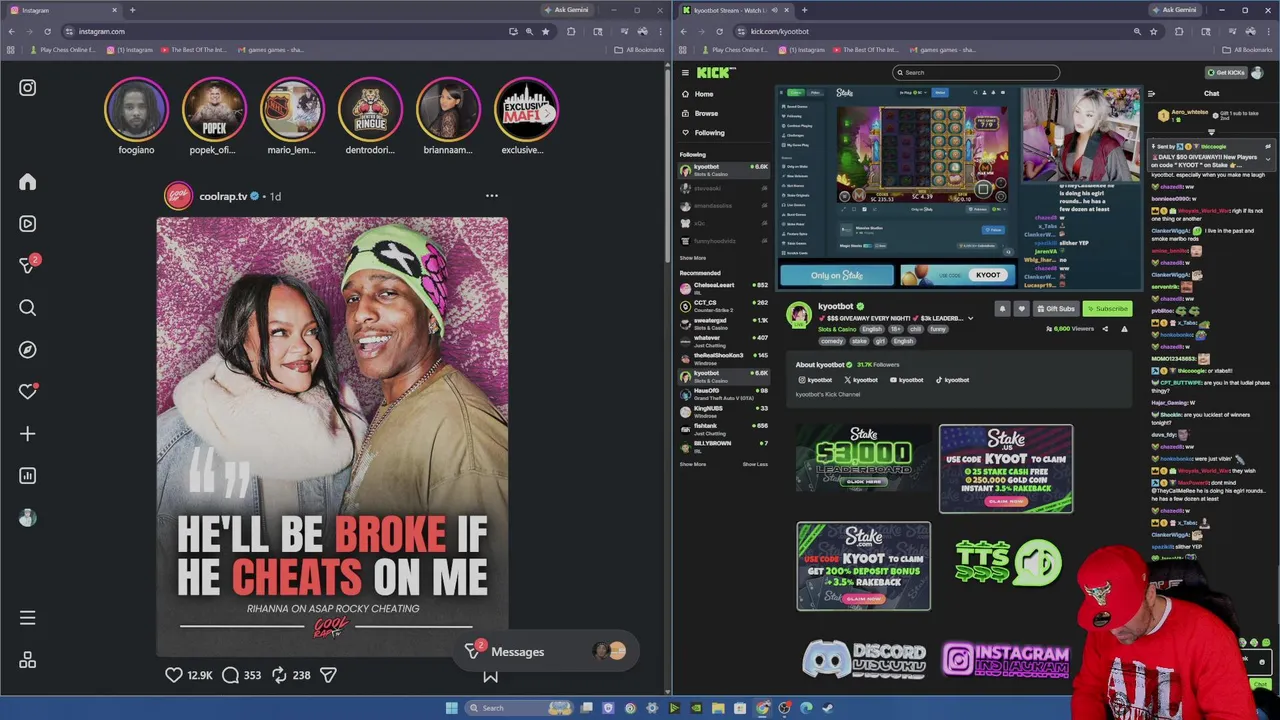The image size is (1280, 720).
Task: Share the coolrap.tv post via send icon
Action: [x=328, y=675]
